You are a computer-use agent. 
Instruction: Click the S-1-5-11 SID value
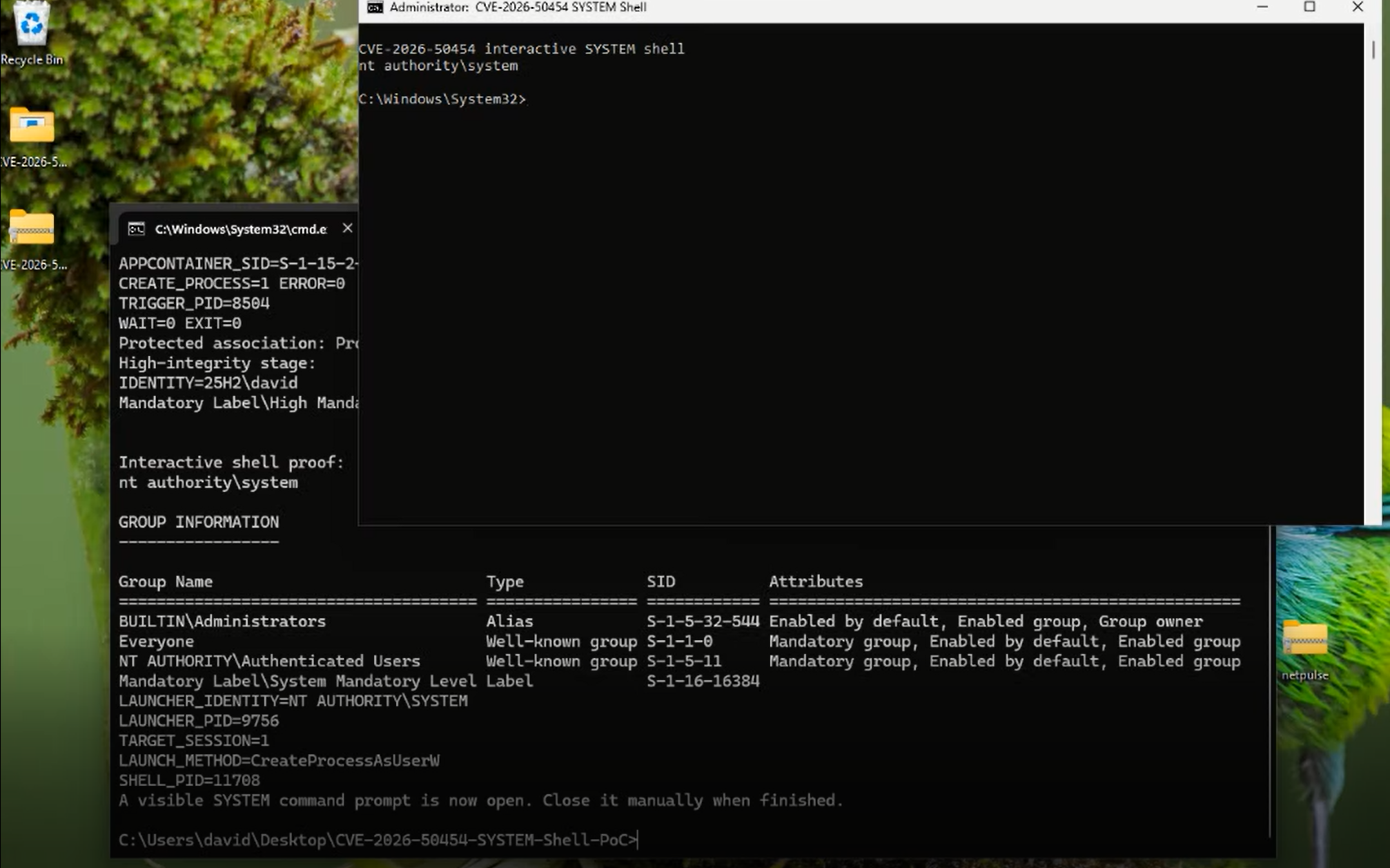pyautogui.click(x=684, y=661)
